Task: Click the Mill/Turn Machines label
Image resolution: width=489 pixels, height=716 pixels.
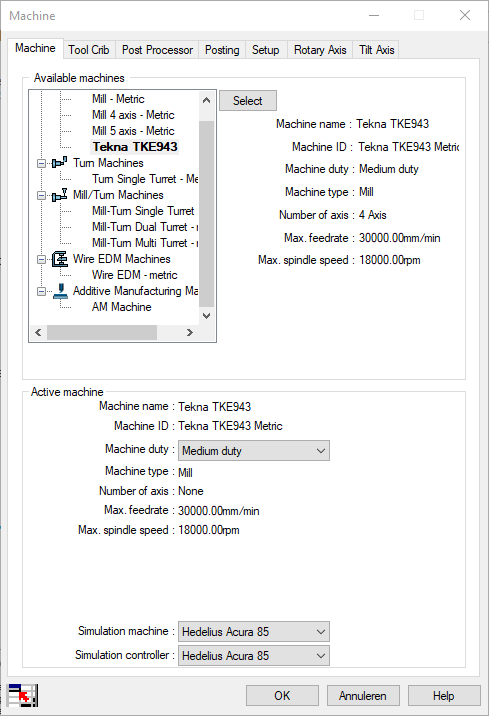Action: coord(118,195)
